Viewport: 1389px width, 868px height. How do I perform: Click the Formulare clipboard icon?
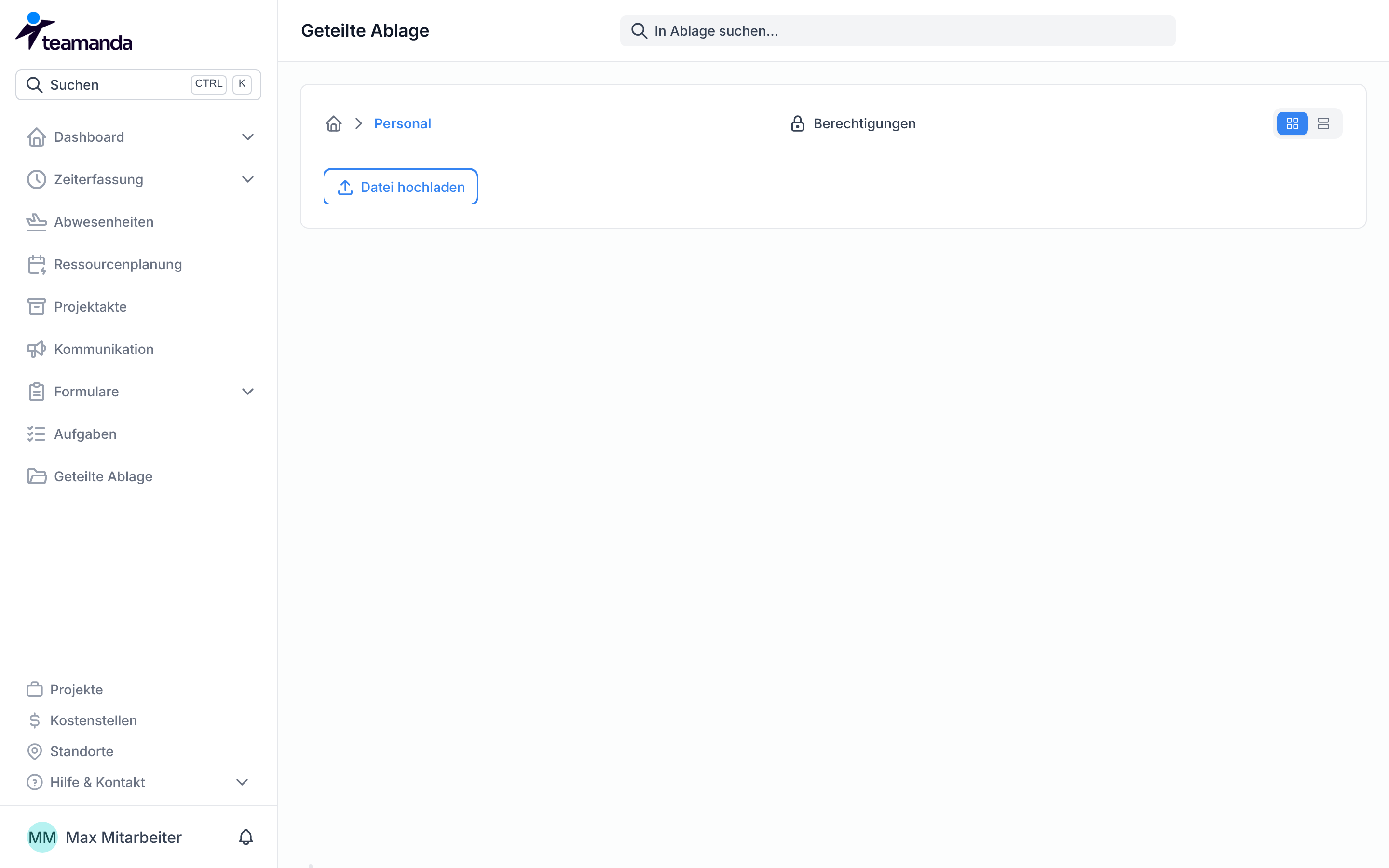coord(37,392)
